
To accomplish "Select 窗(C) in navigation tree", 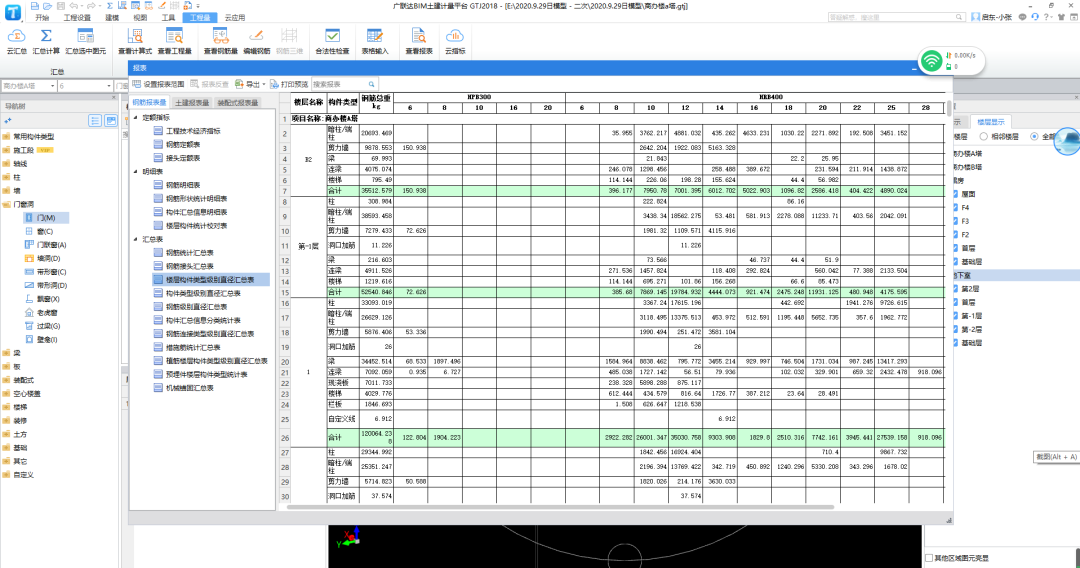I will tap(45, 231).
